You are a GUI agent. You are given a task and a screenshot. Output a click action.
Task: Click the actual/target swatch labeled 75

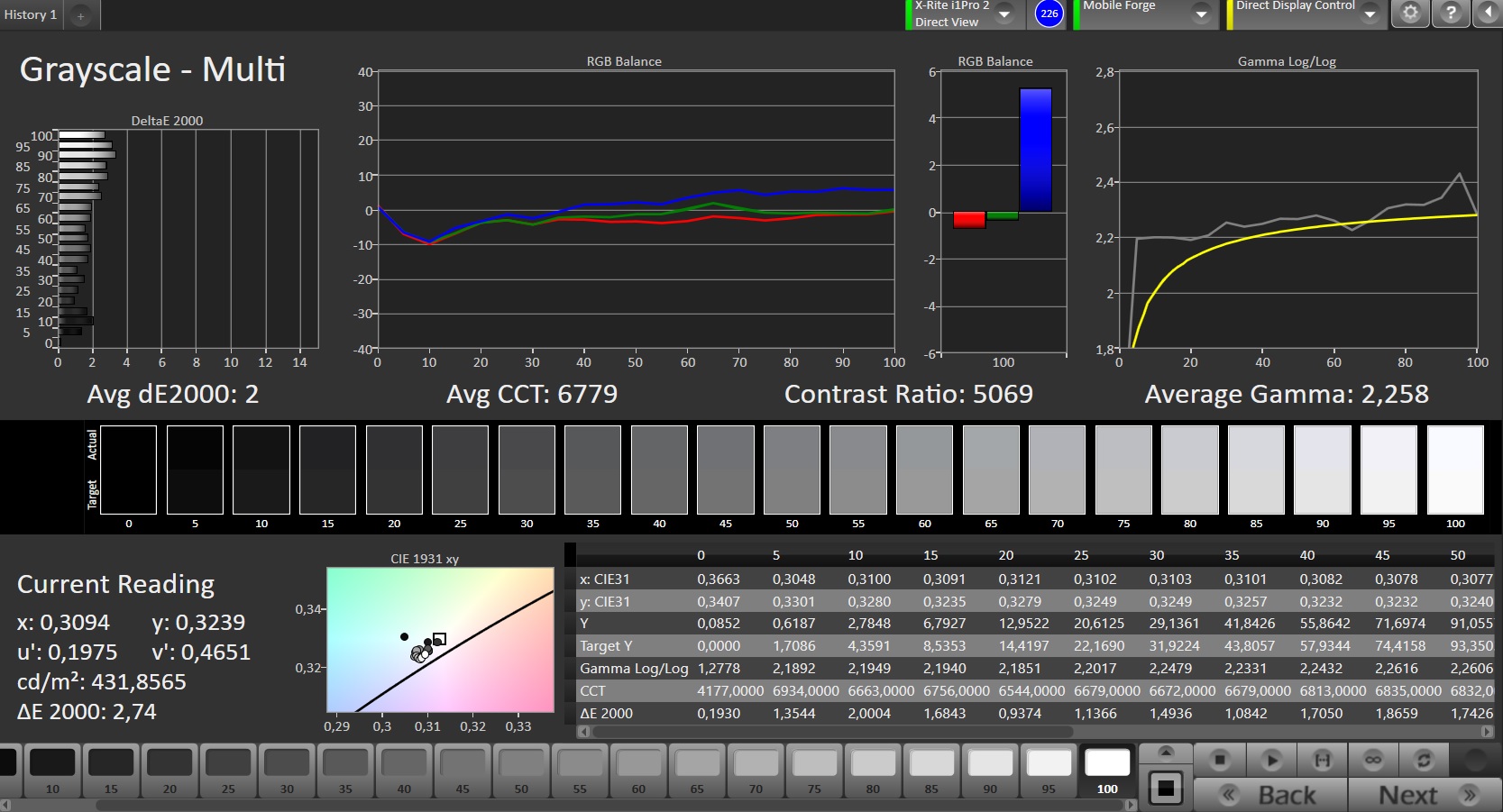point(1123,470)
